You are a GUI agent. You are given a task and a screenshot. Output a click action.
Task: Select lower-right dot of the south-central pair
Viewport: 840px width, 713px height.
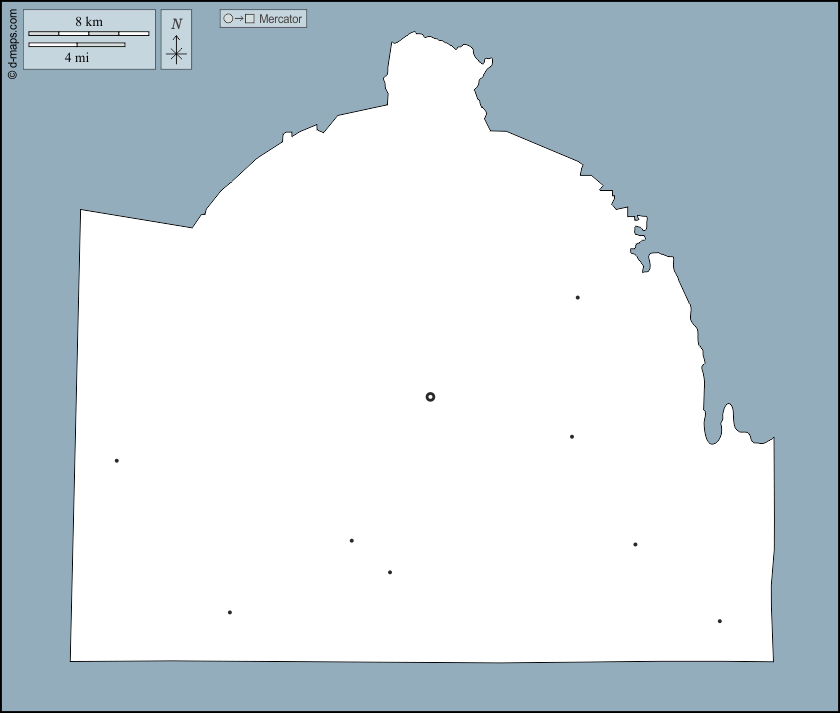click(389, 573)
